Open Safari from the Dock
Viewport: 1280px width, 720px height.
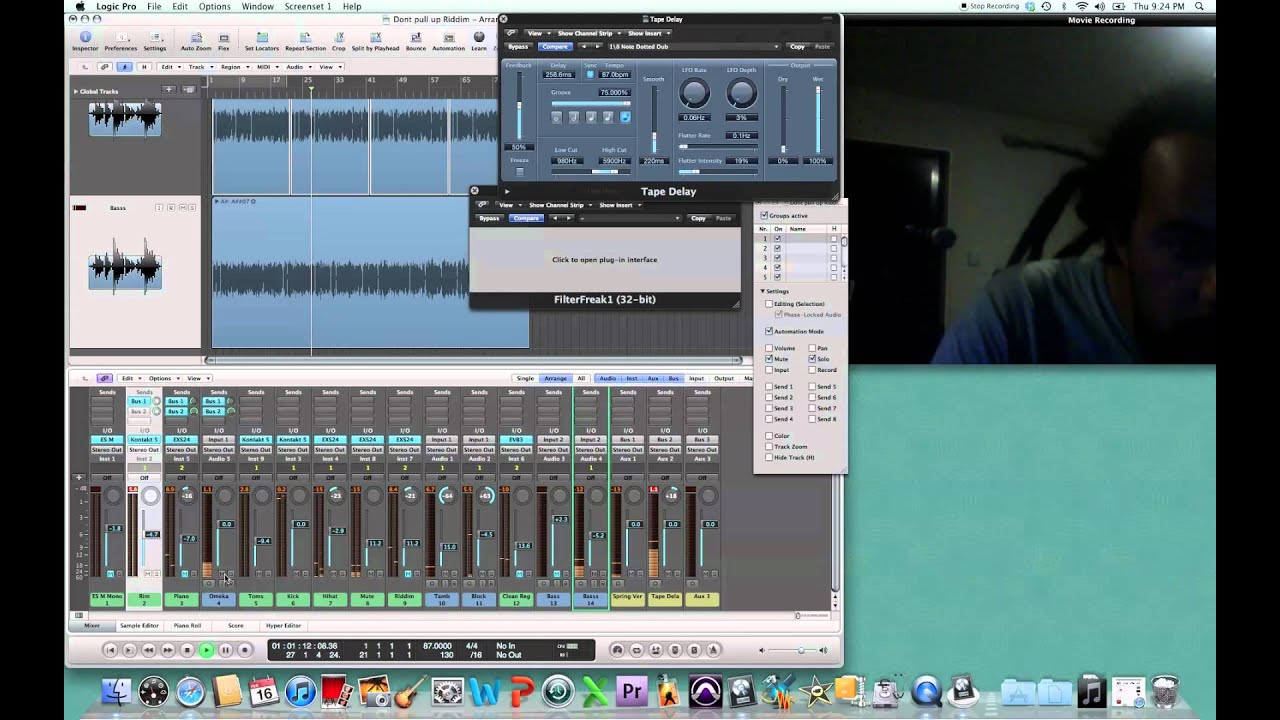(190, 692)
